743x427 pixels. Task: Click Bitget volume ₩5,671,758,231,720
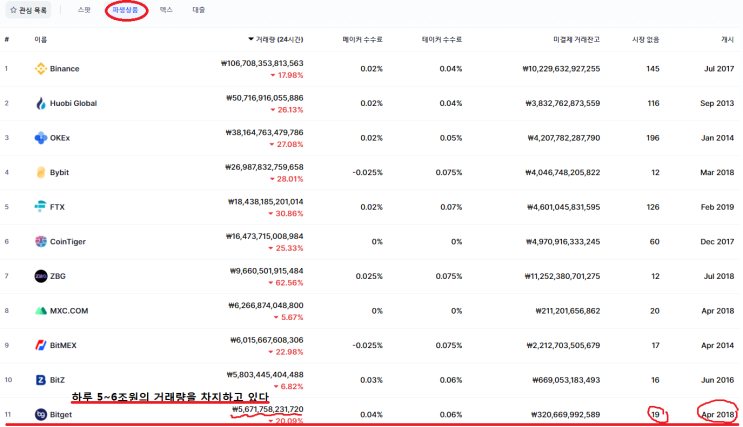click(x=268, y=409)
